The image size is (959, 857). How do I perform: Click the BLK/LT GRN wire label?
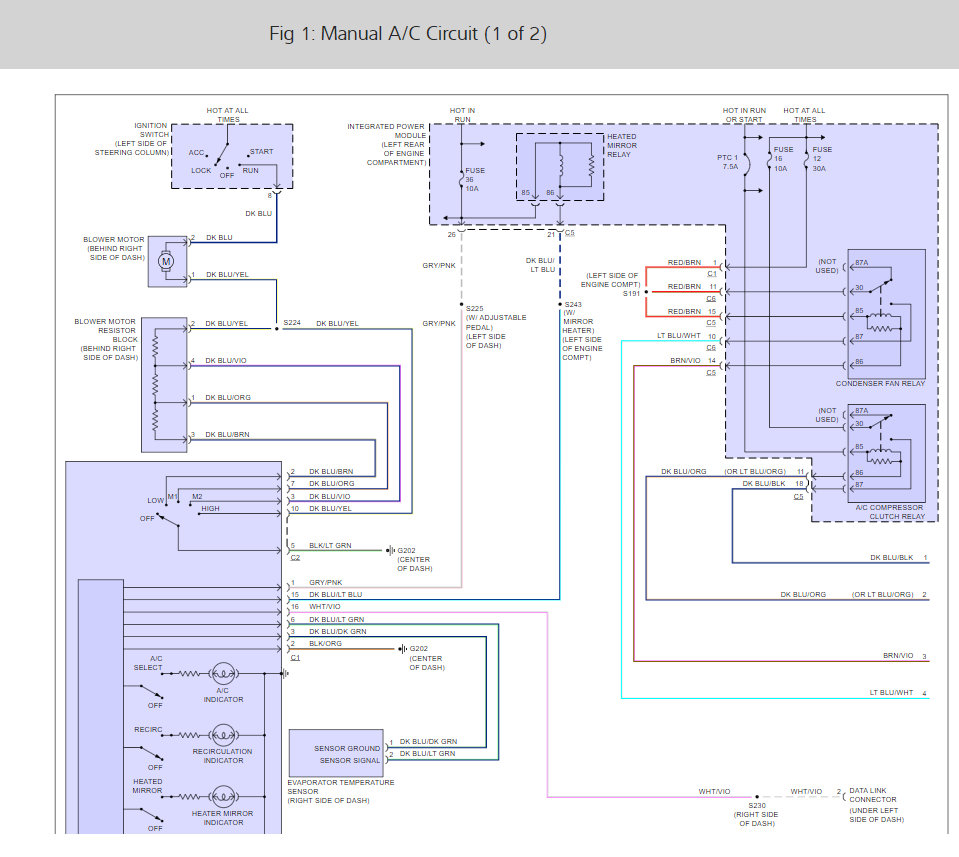[330, 546]
